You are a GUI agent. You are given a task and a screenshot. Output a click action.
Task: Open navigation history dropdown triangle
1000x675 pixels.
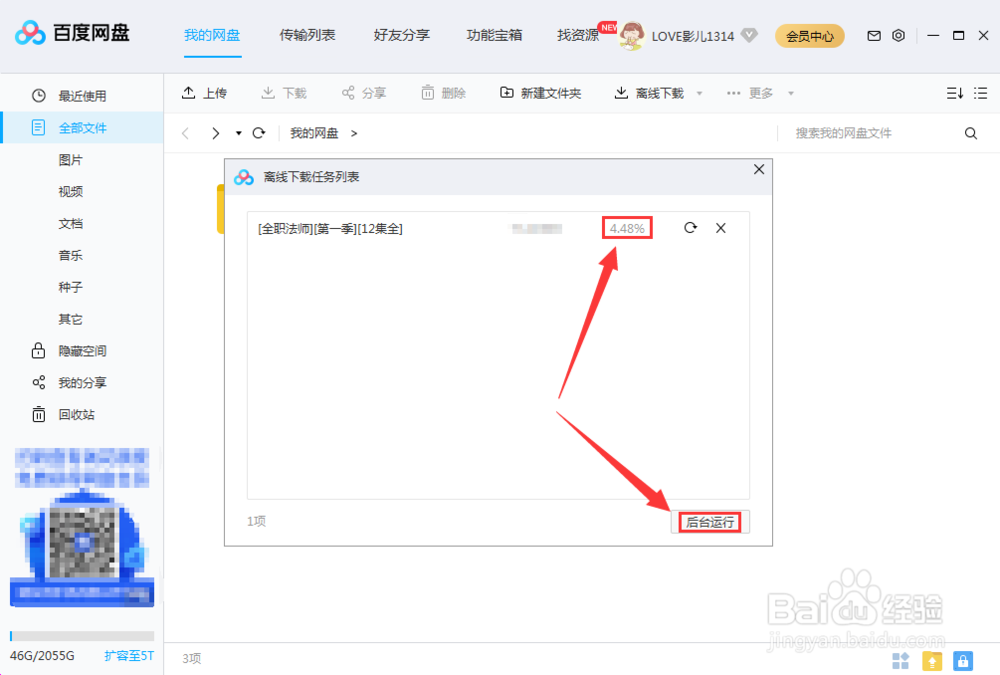[239, 133]
